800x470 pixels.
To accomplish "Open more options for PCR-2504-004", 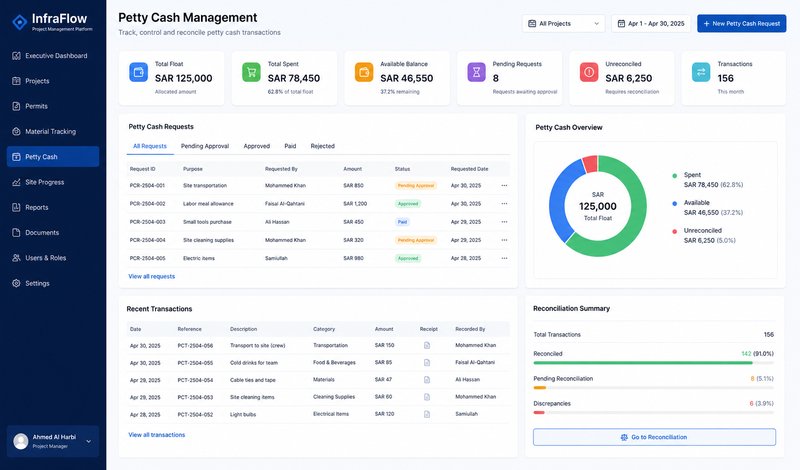I will tap(504, 240).
